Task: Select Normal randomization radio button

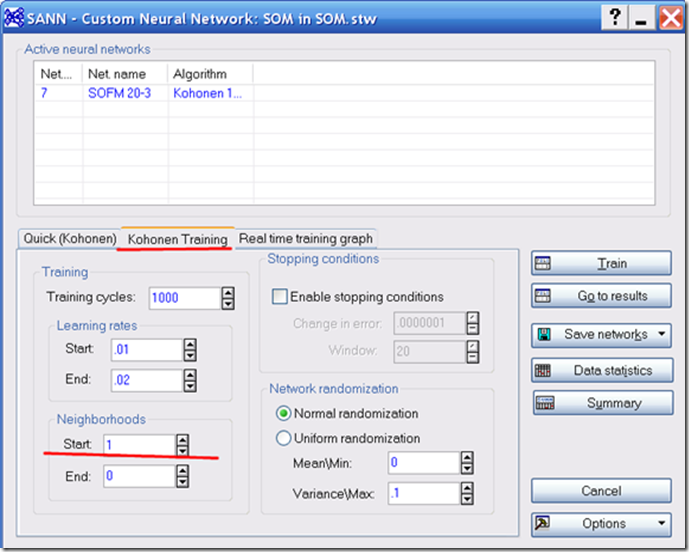Action: tap(283, 414)
